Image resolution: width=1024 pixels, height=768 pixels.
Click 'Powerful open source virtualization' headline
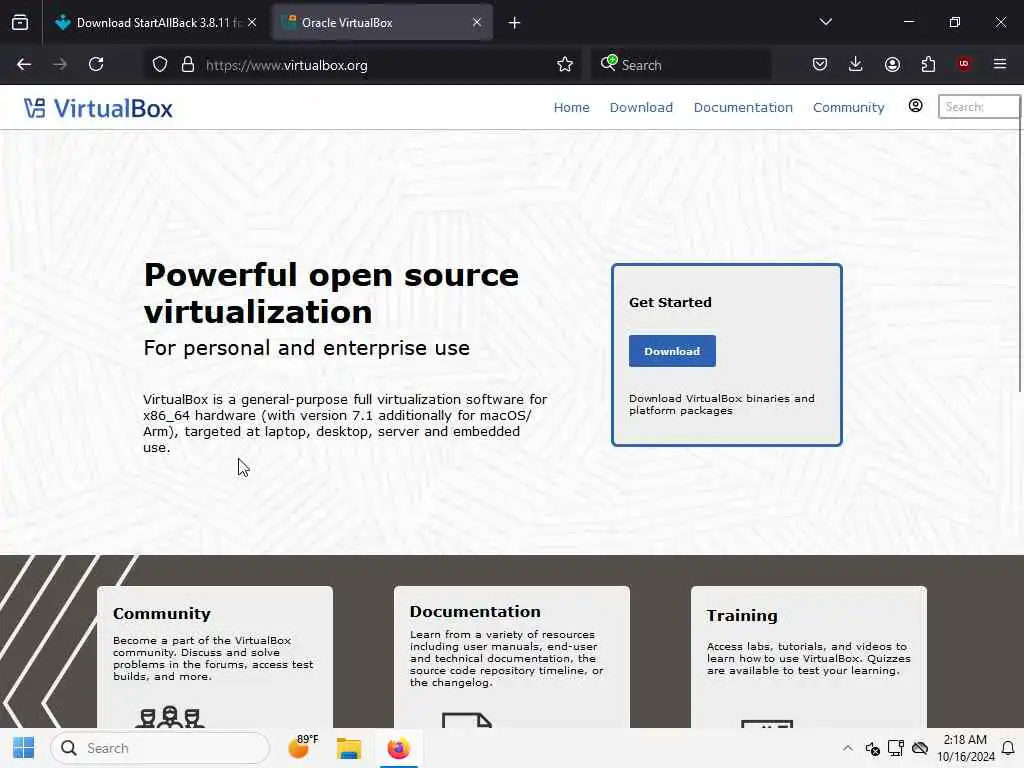click(331, 293)
